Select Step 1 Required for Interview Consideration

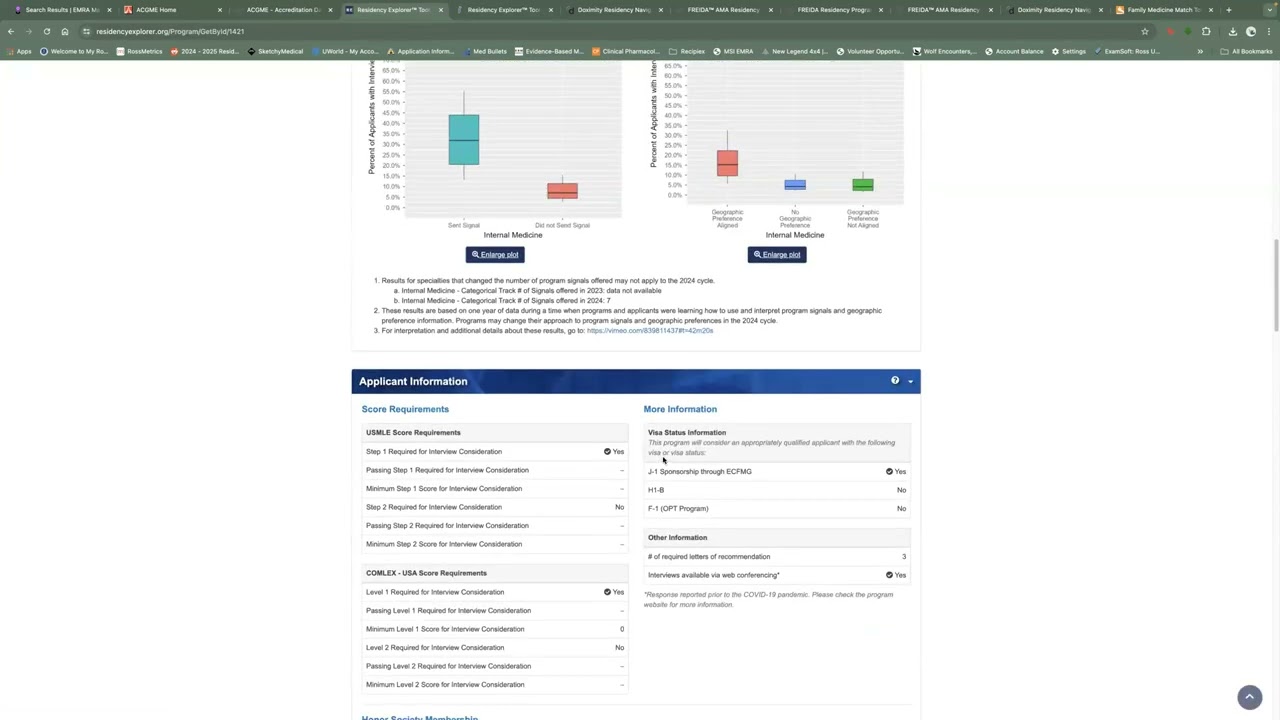click(x=495, y=451)
